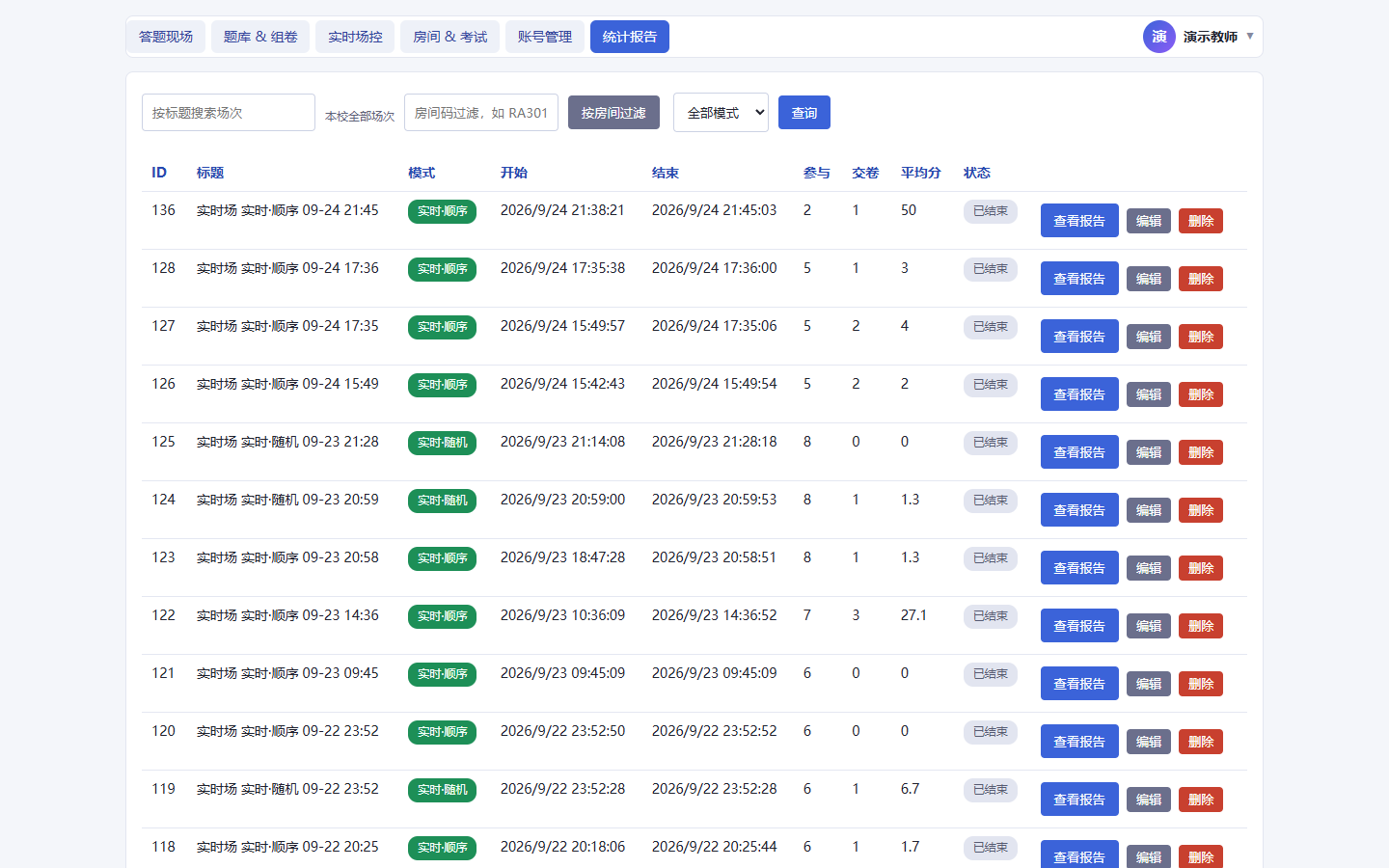The image size is (1389, 868).
Task: View report for session ID 128
Action: (1079, 279)
